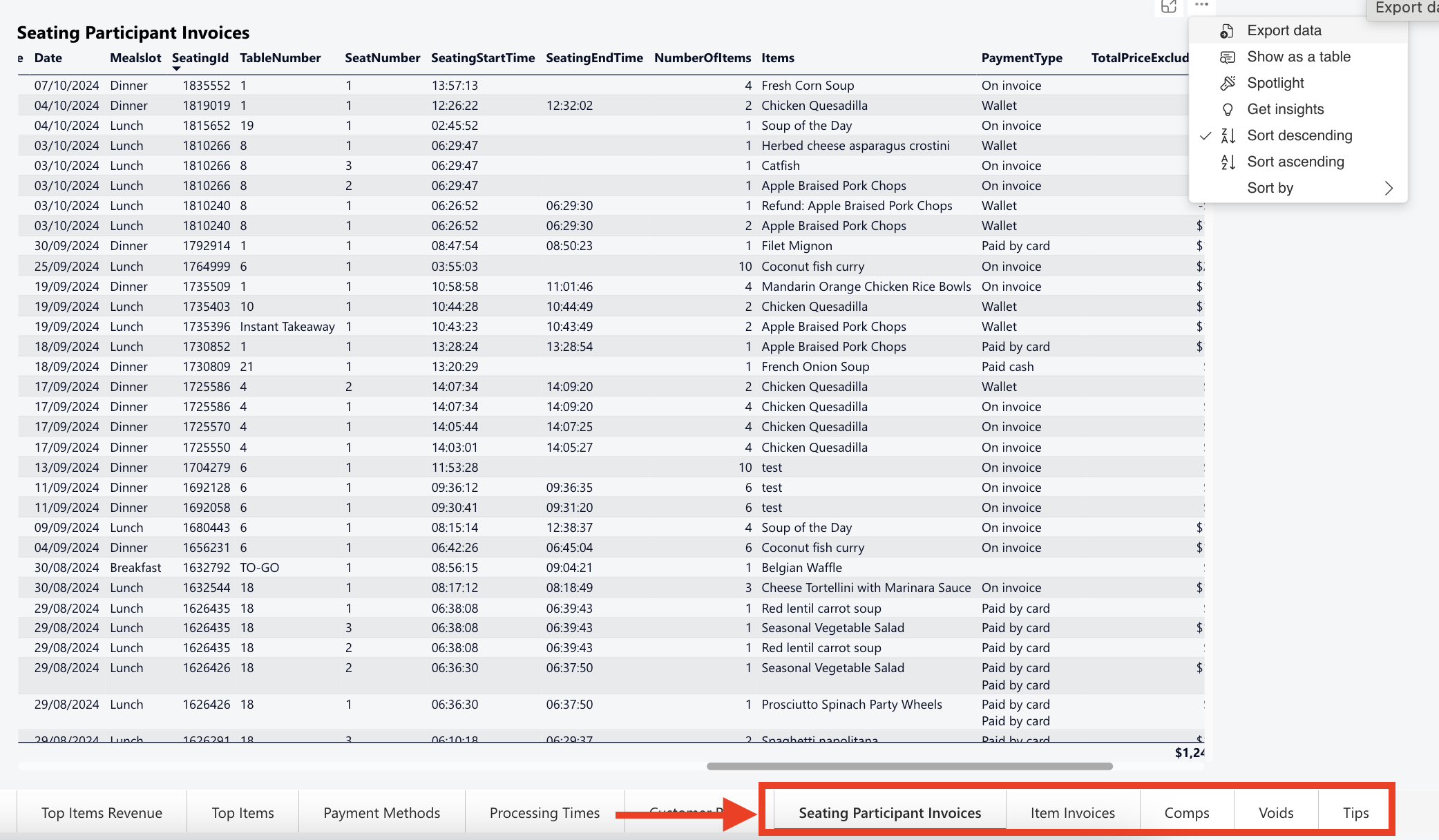
Task: Click the TableNumber column header
Action: click(280, 58)
